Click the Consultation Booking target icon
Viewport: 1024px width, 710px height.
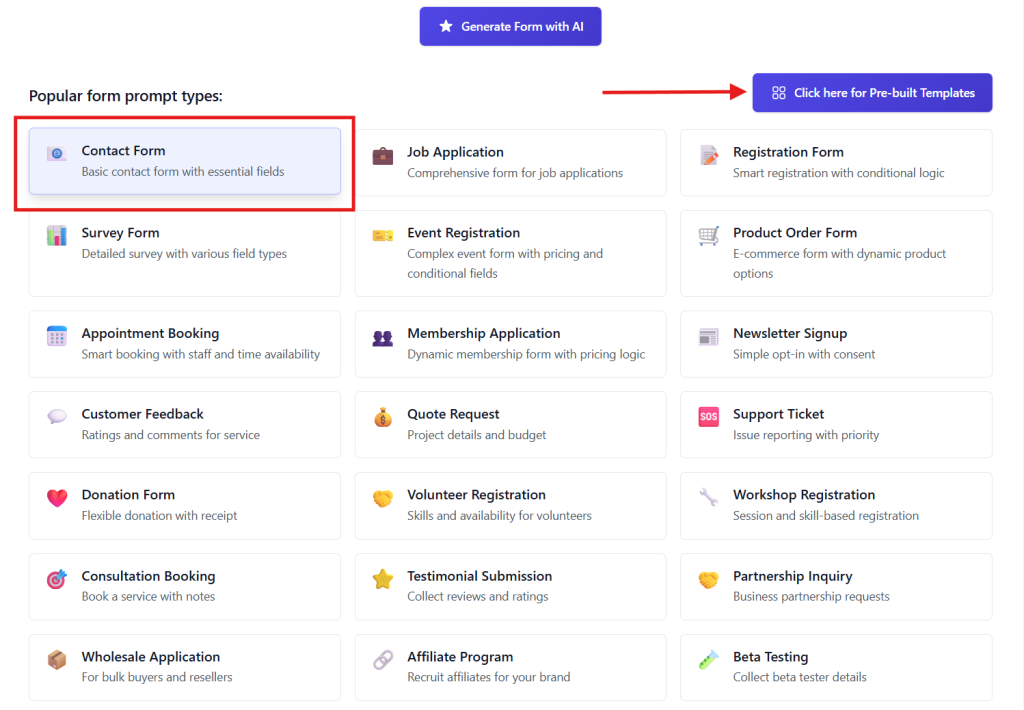(x=57, y=579)
